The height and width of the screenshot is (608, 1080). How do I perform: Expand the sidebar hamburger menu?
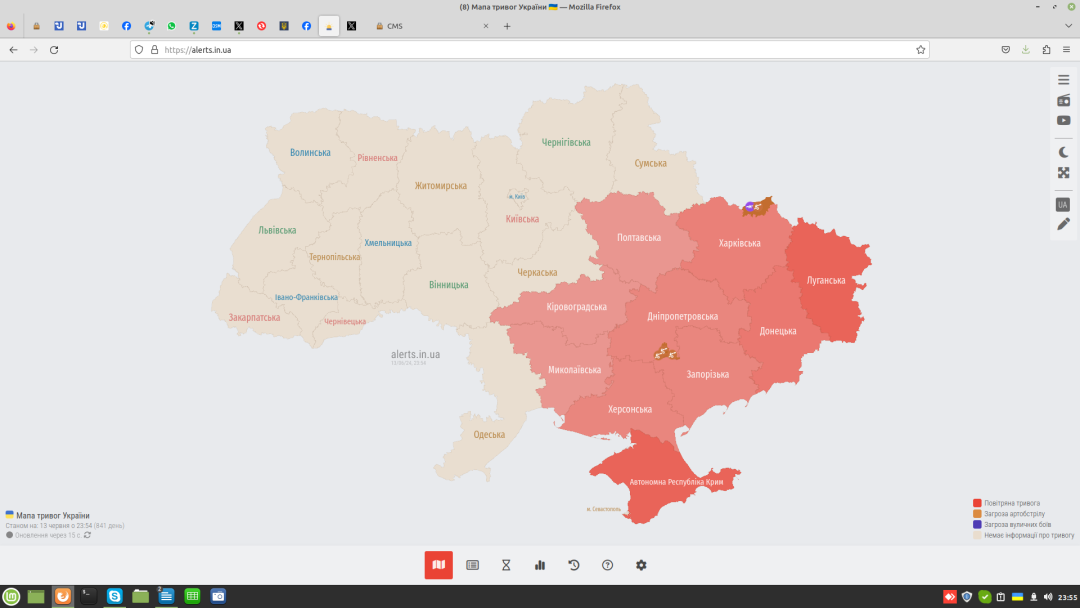click(1063, 78)
